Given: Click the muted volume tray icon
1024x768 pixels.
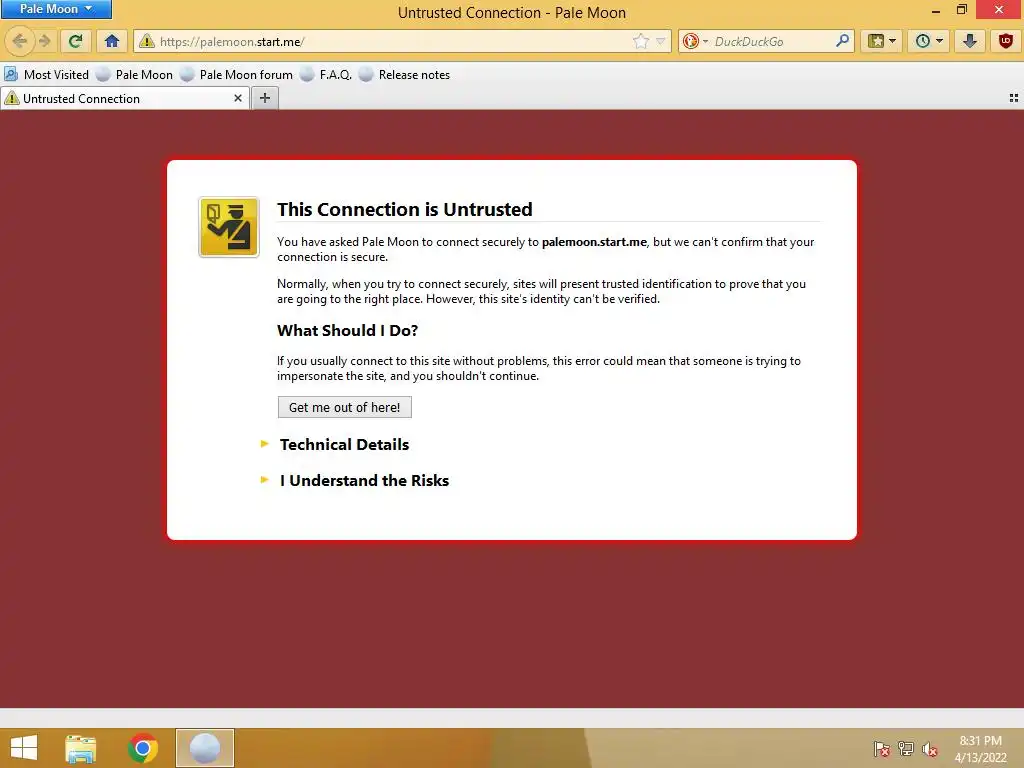Looking at the screenshot, I should pos(930,749).
